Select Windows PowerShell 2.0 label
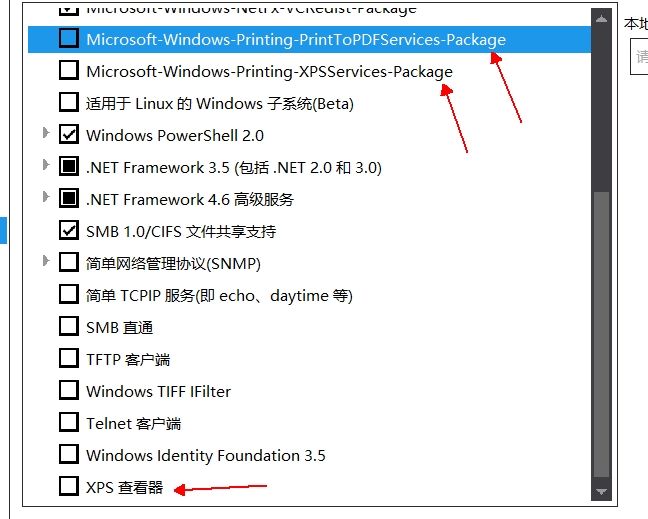 (x=175, y=136)
